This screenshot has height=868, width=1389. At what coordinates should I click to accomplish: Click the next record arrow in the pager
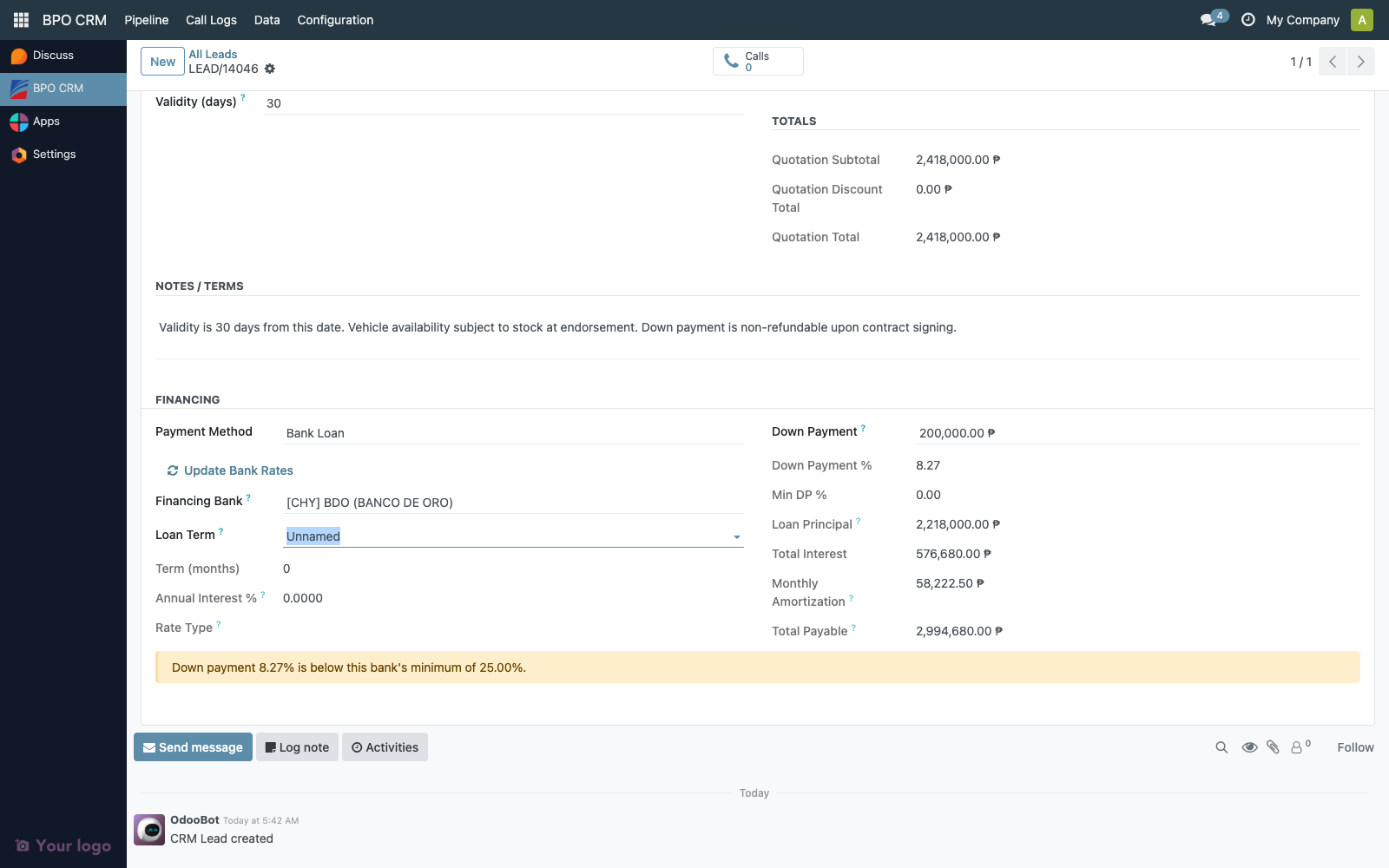(x=1360, y=62)
